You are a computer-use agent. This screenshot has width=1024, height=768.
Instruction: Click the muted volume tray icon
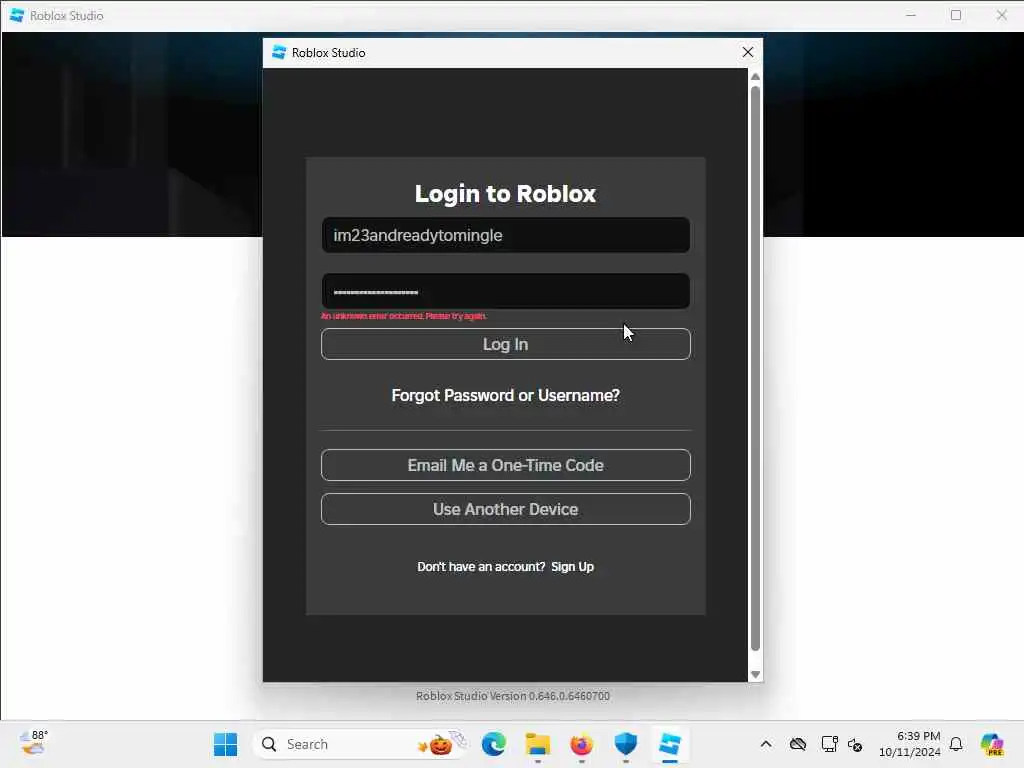855,744
